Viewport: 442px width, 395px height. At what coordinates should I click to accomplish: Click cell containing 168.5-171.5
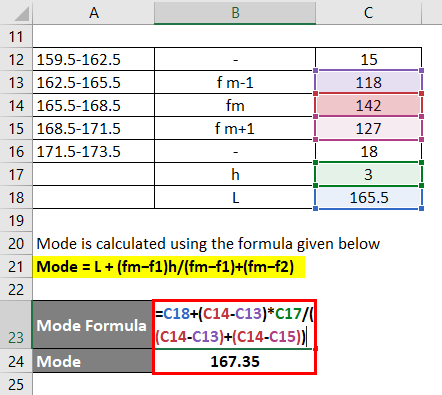[x=94, y=128]
